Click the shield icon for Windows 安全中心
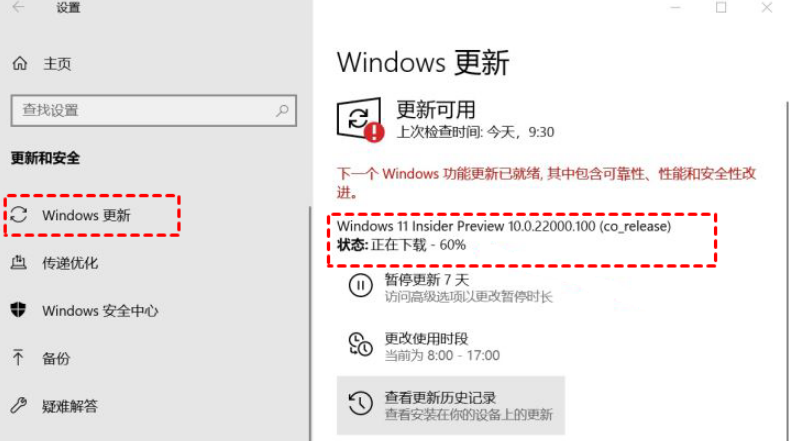795x441 pixels. tap(18, 309)
